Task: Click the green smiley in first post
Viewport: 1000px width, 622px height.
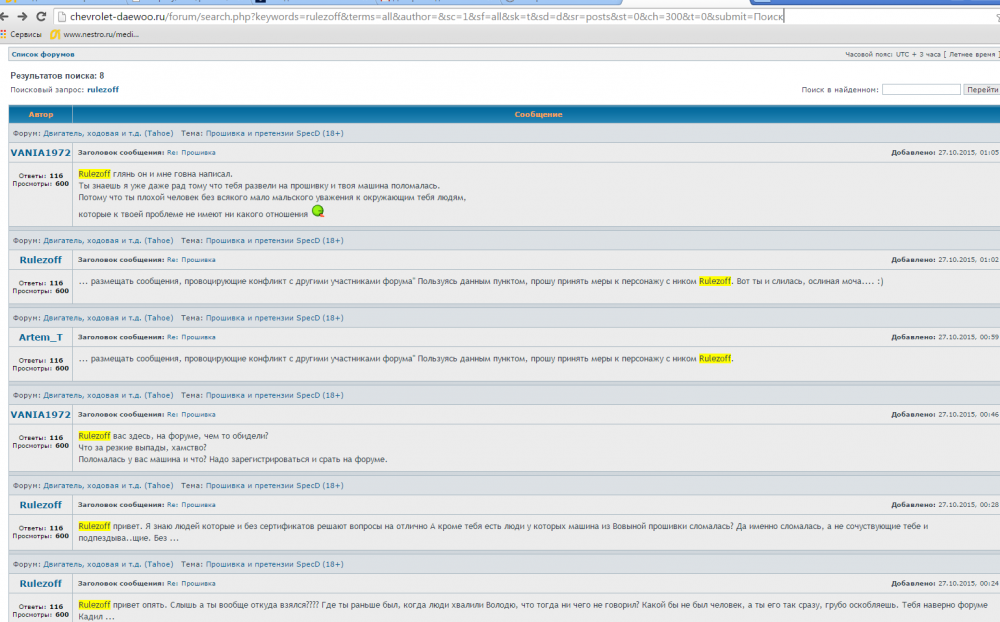Action: 318,211
